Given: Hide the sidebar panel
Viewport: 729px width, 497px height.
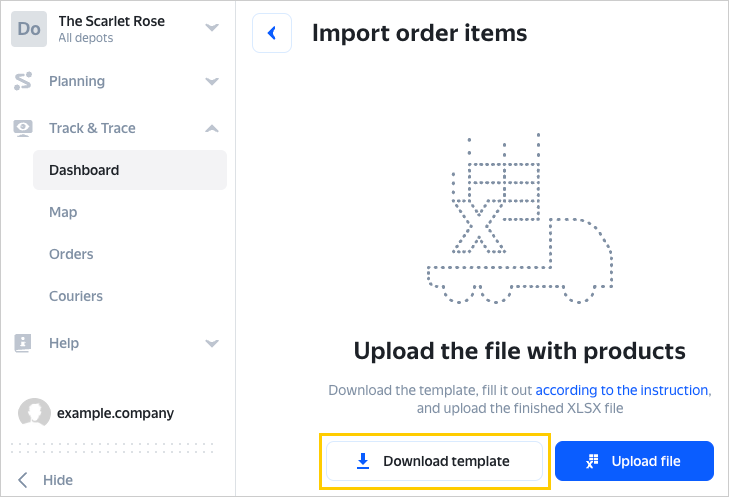Looking at the screenshot, I should 46,480.
